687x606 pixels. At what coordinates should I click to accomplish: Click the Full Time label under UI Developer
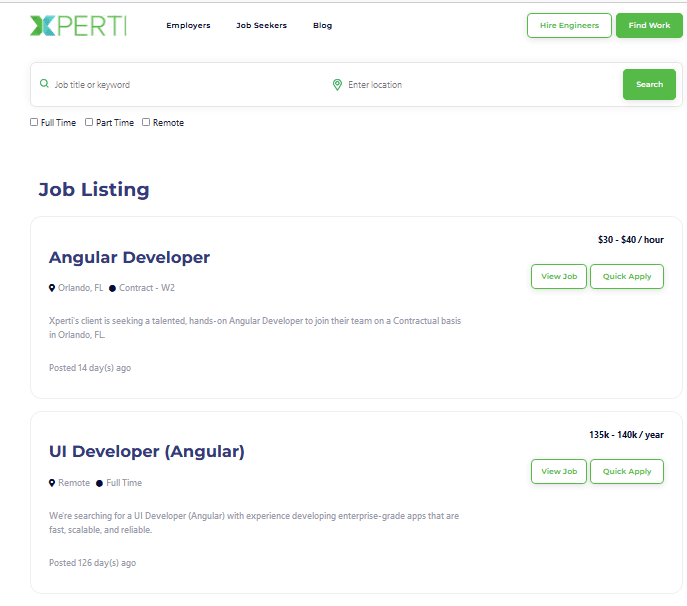(x=124, y=483)
